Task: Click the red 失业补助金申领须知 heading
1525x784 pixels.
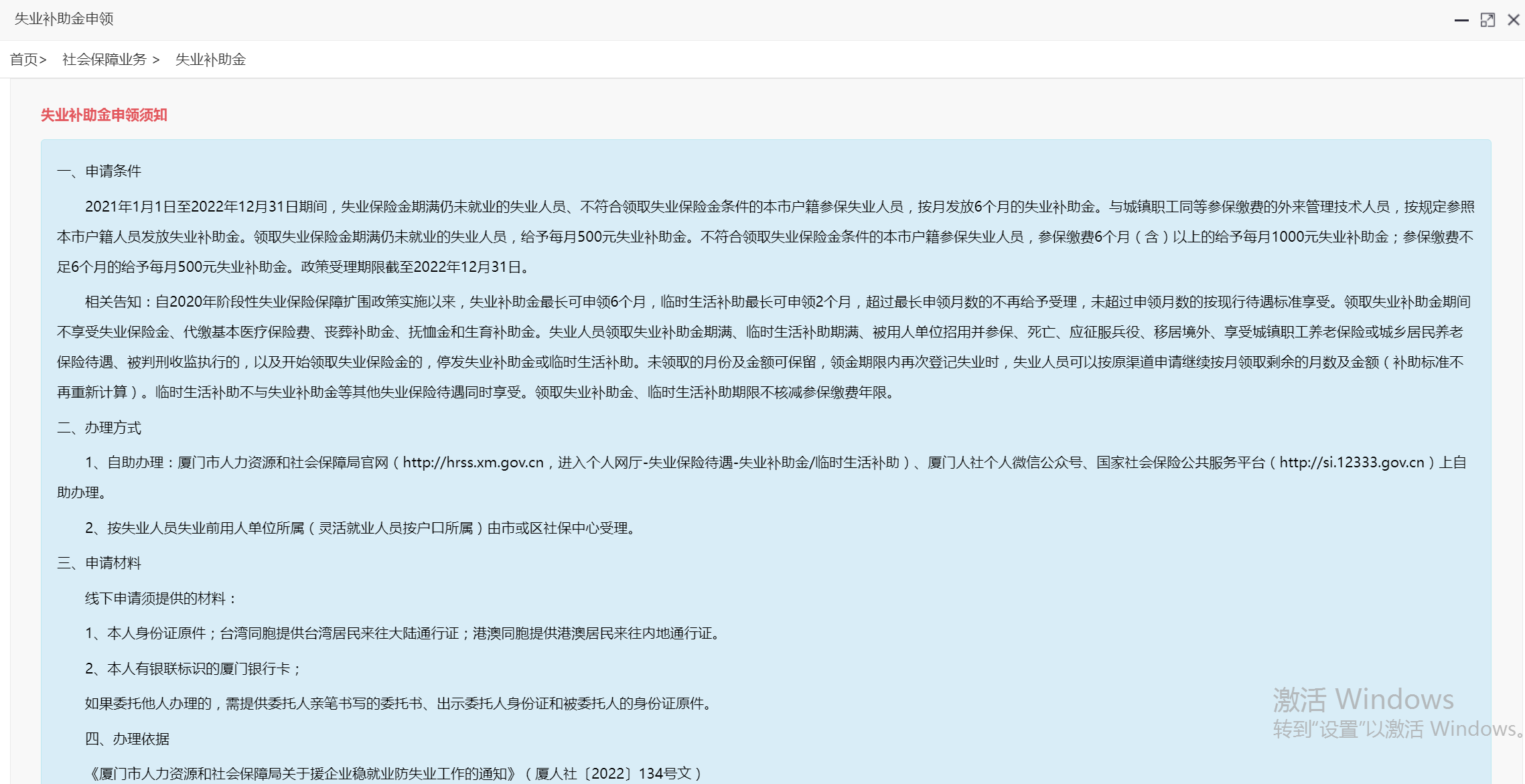Action: click(103, 115)
